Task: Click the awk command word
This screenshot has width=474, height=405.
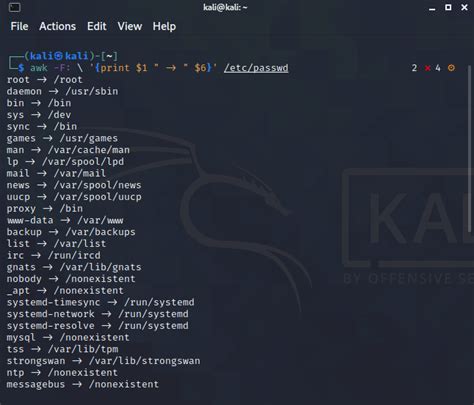Action: coord(39,68)
